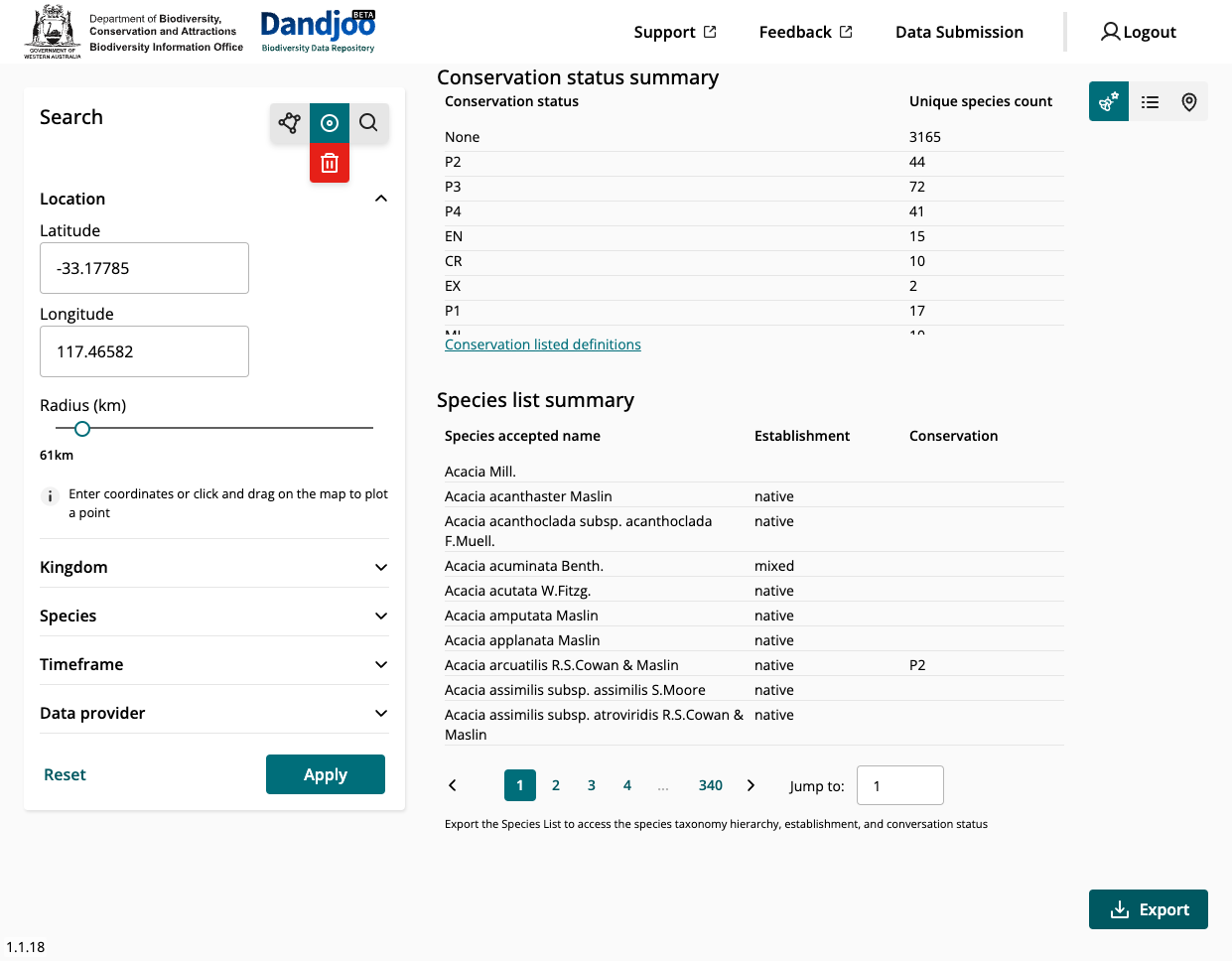The height and width of the screenshot is (961, 1232).
Task: Click the P2 row in conservation status summary
Action: pos(754,162)
